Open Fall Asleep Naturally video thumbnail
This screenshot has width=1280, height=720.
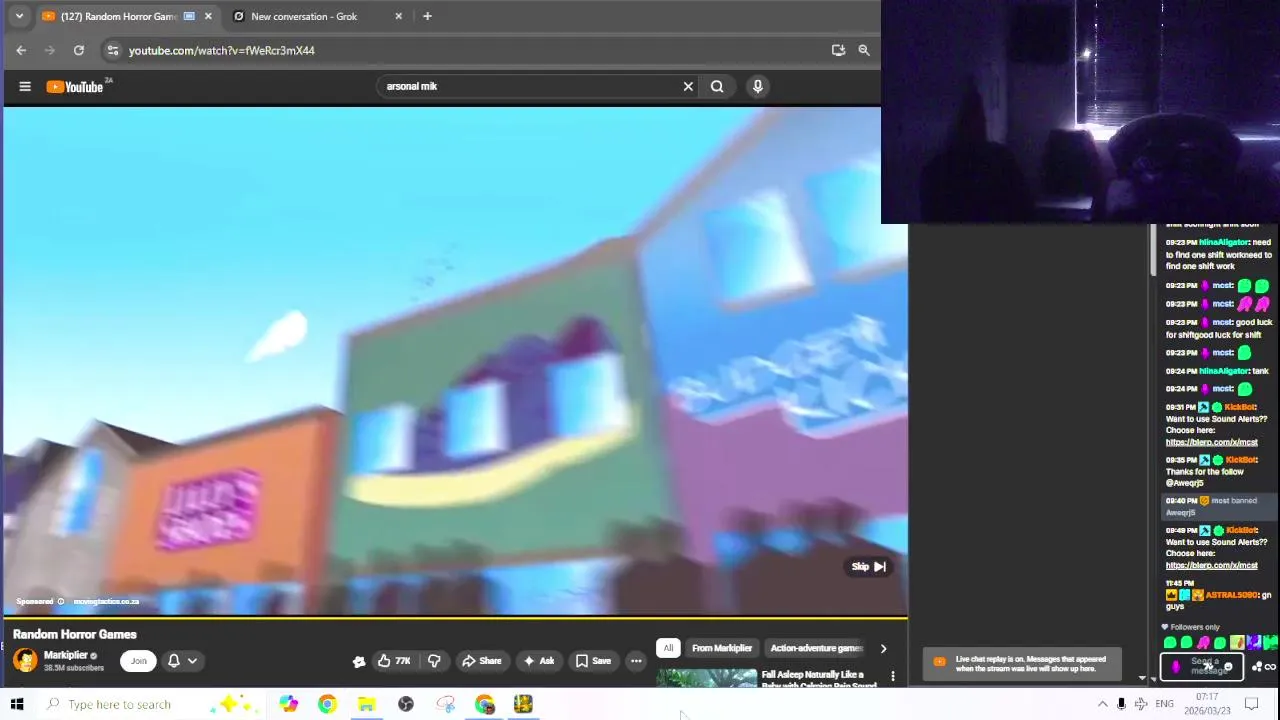706,679
